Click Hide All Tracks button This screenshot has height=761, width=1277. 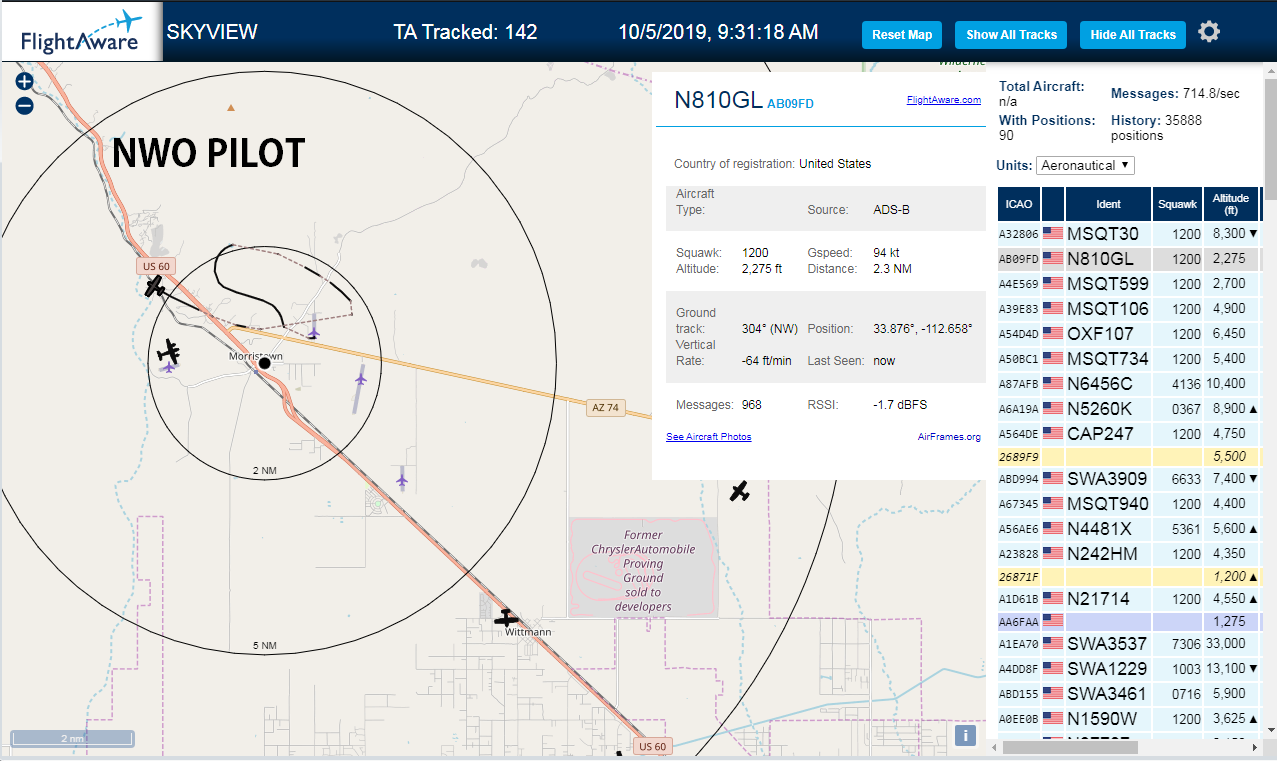click(1133, 35)
